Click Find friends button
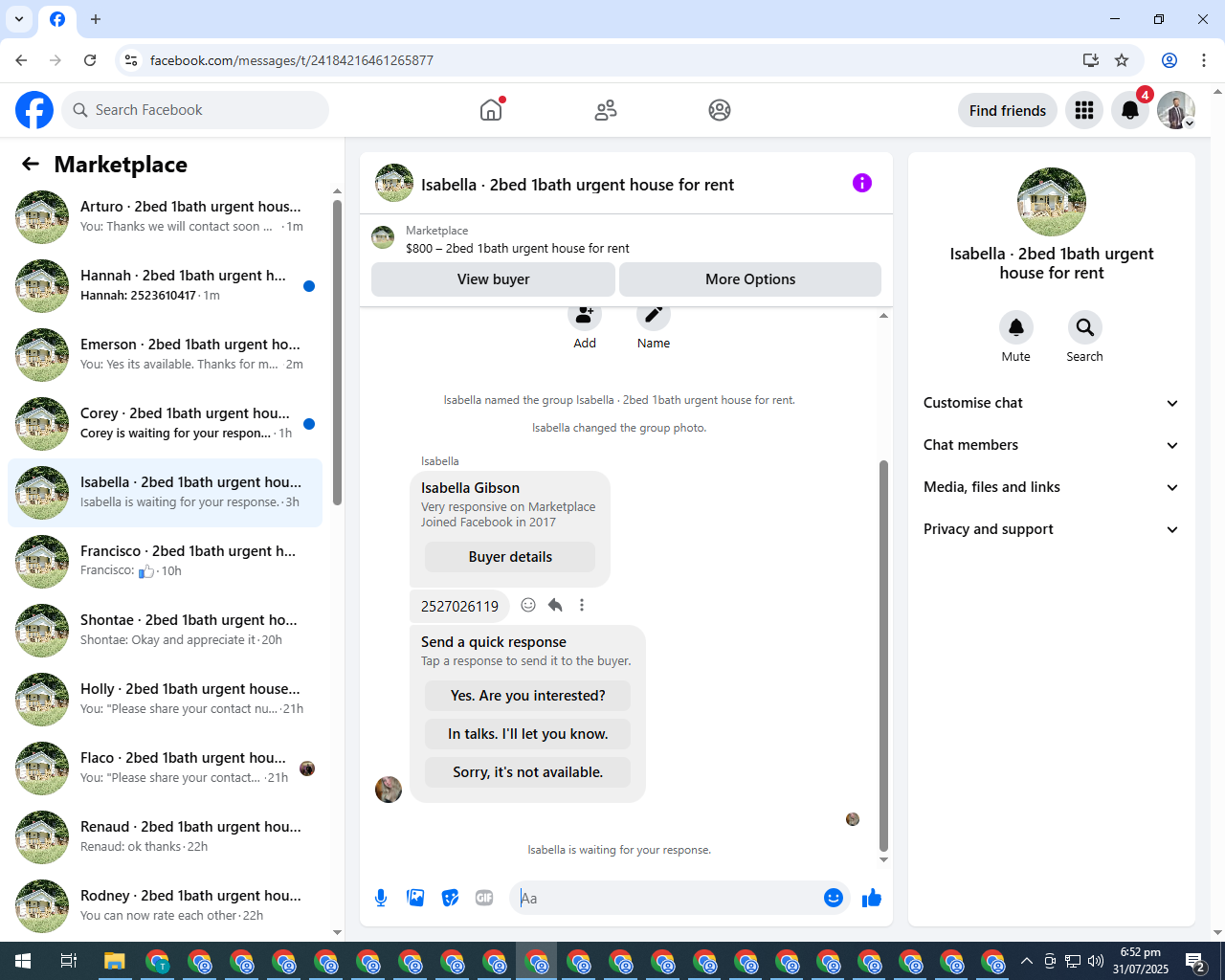Screen dimensions: 1225x980 (1008, 110)
